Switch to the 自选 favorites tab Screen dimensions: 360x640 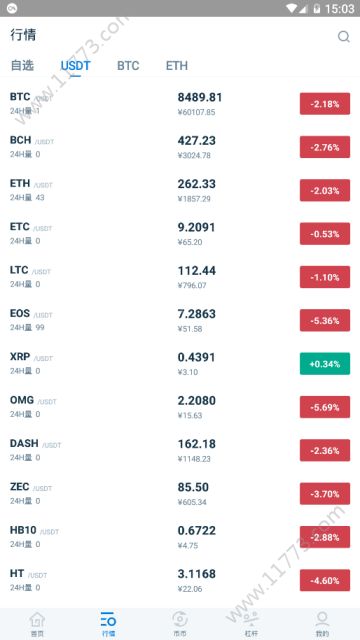click(22, 66)
